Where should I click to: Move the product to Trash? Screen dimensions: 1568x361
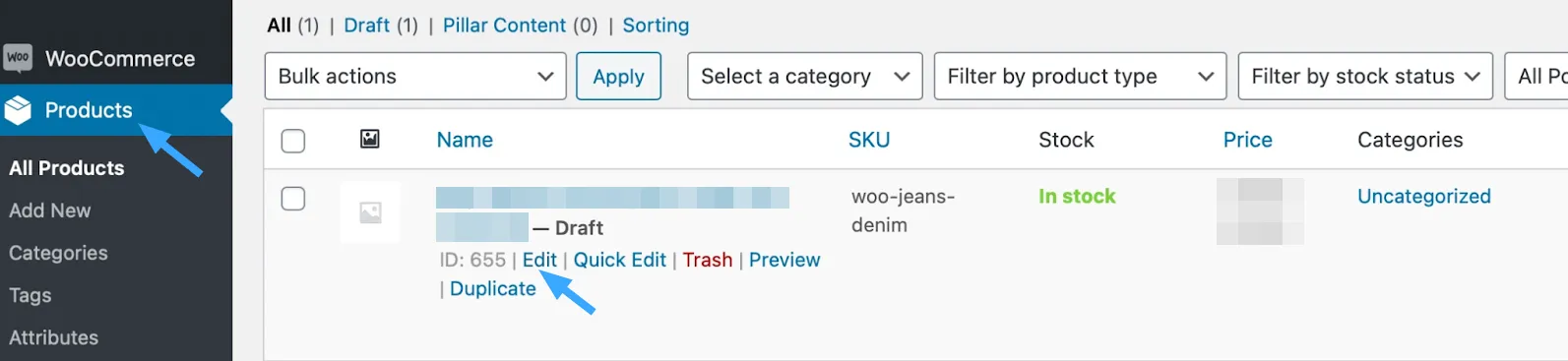pyautogui.click(x=708, y=260)
